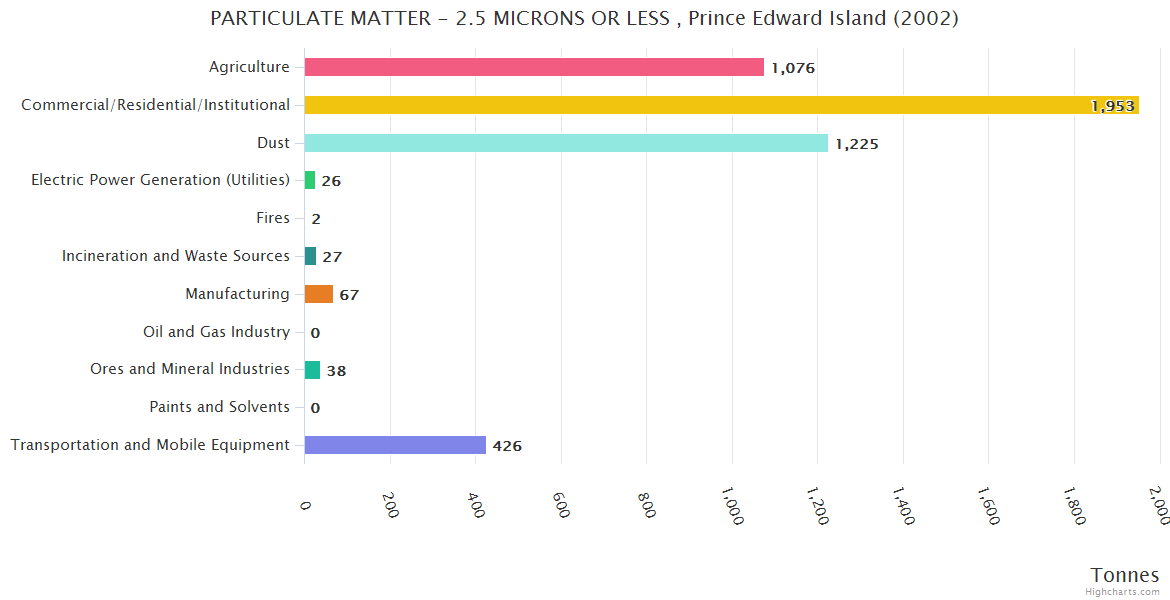Click the Paints and Solvents label
Viewport: 1170px width, 600px height.
tap(219, 407)
